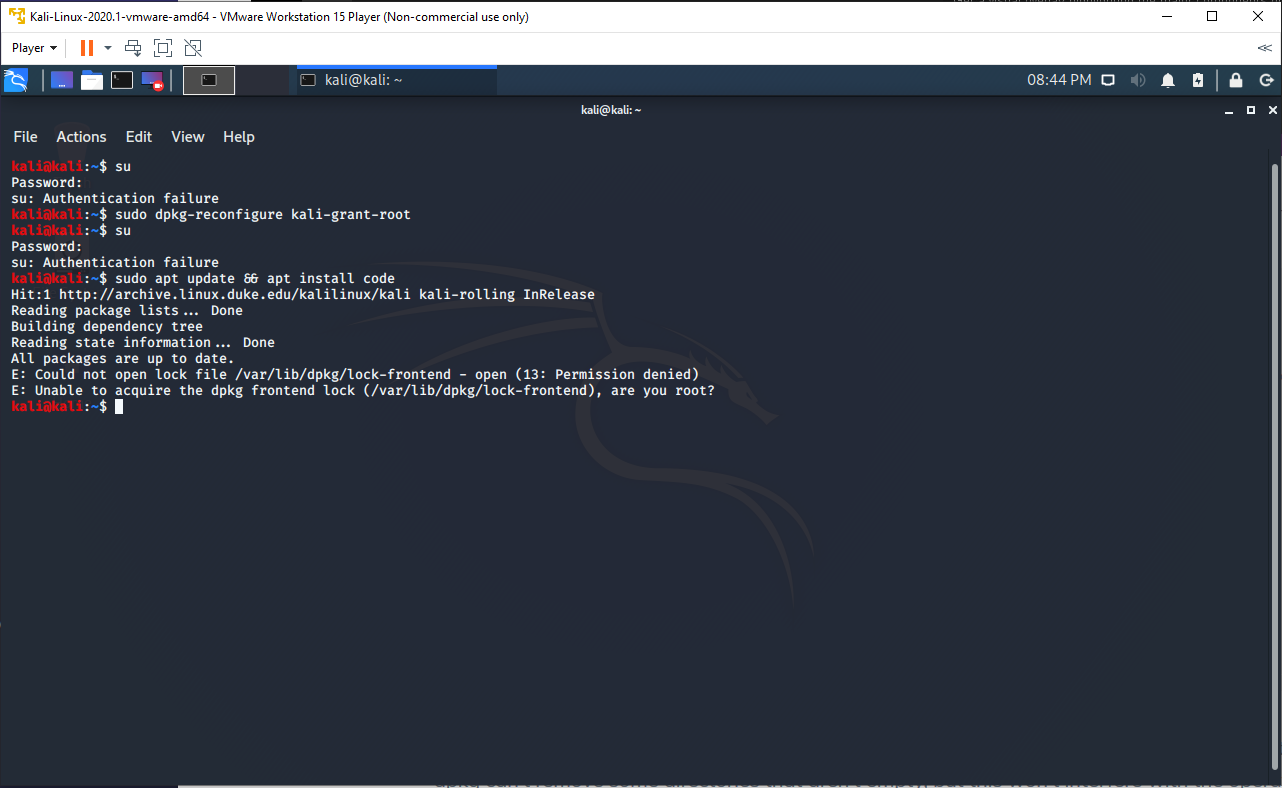Toggle VMware Unity mode icon

193,48
